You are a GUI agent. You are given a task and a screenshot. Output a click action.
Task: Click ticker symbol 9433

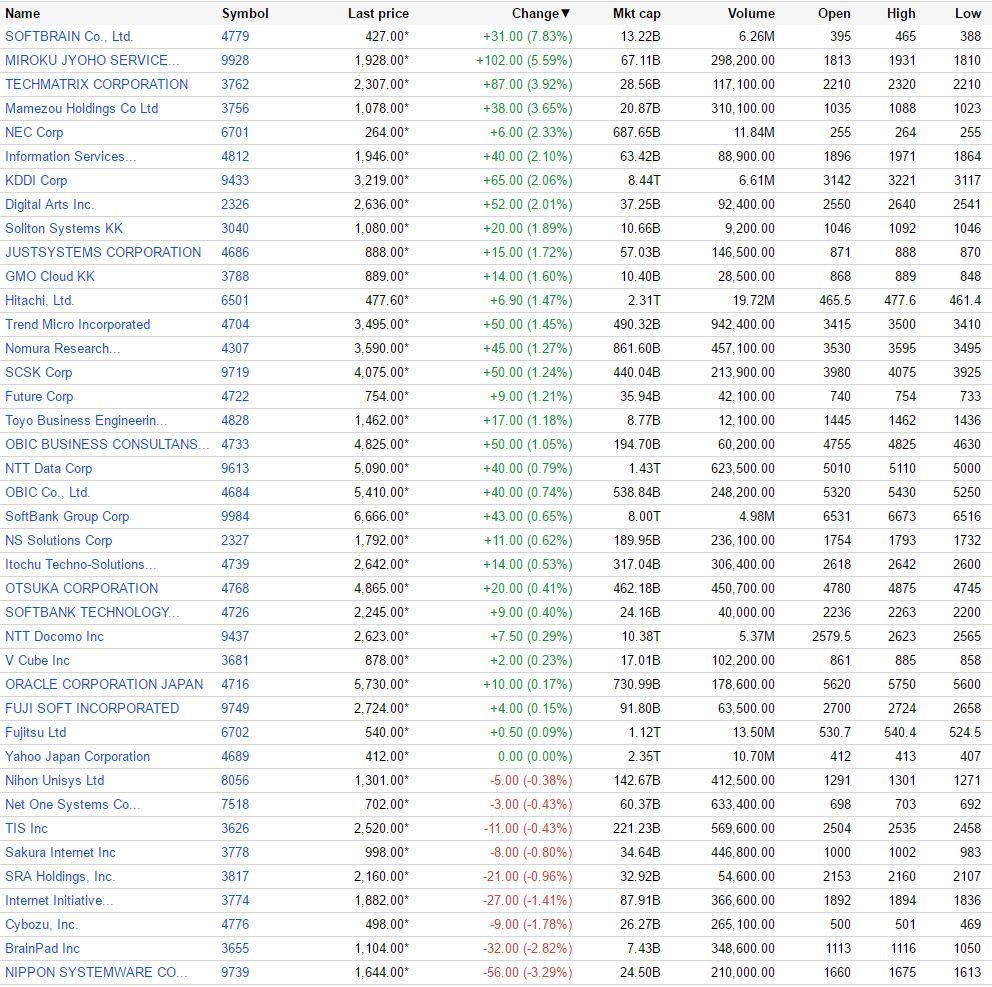(235, 181)
